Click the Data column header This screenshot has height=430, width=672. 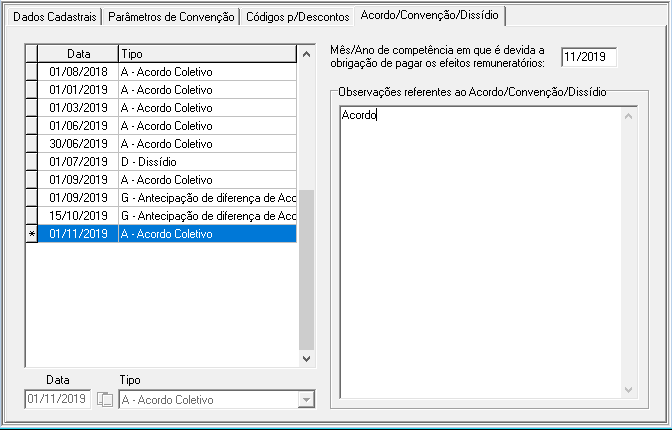[x=77, y=53]
